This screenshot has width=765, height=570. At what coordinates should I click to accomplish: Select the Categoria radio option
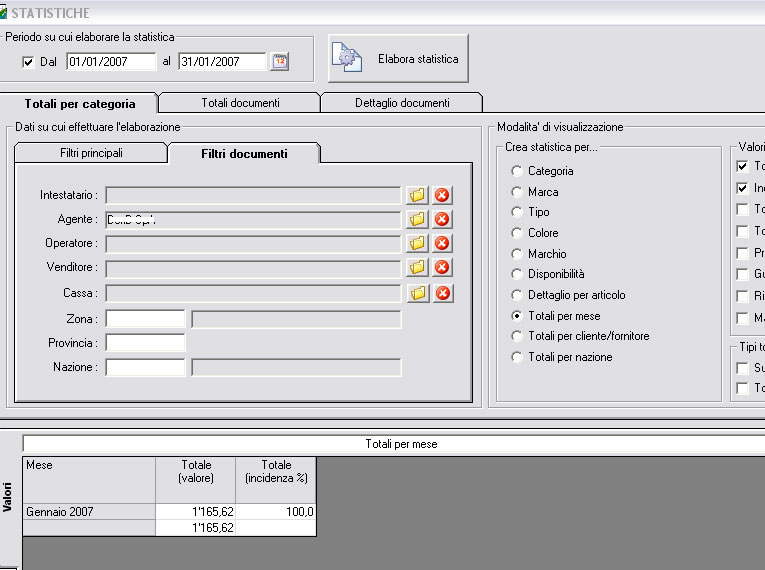click(517, 171)
